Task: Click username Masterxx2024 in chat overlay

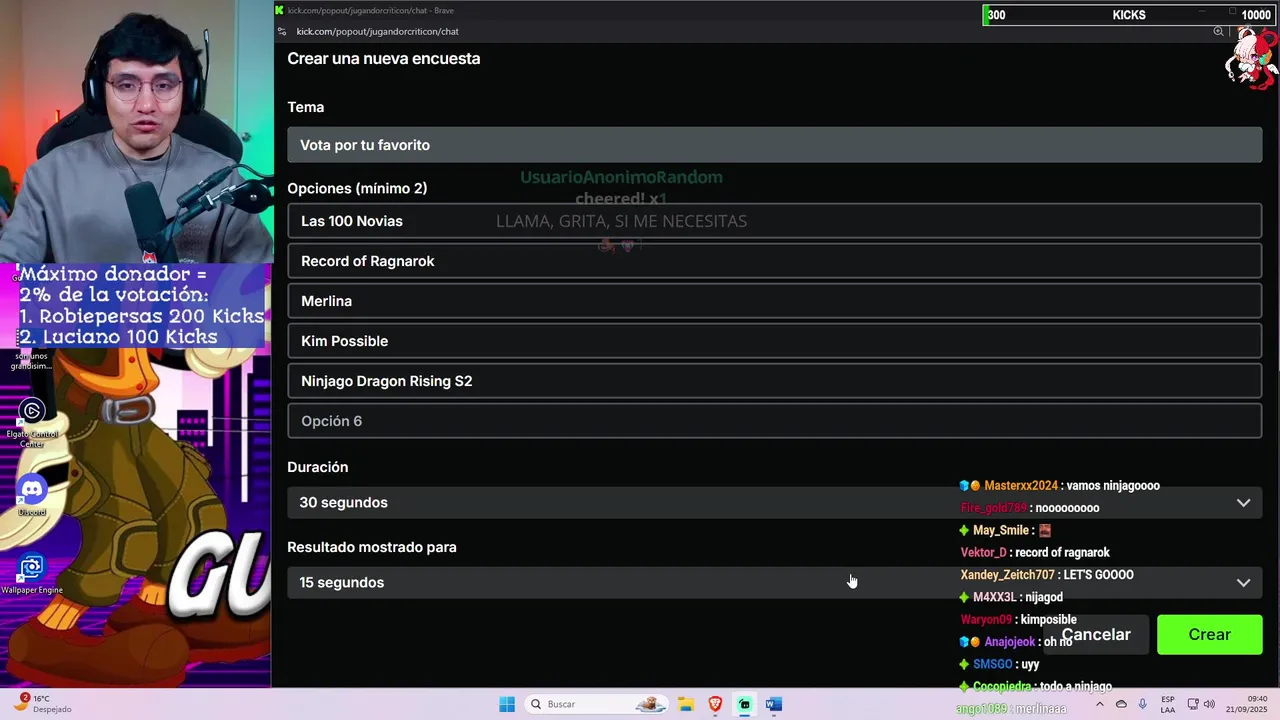Action: click(x=1021, y=486)
